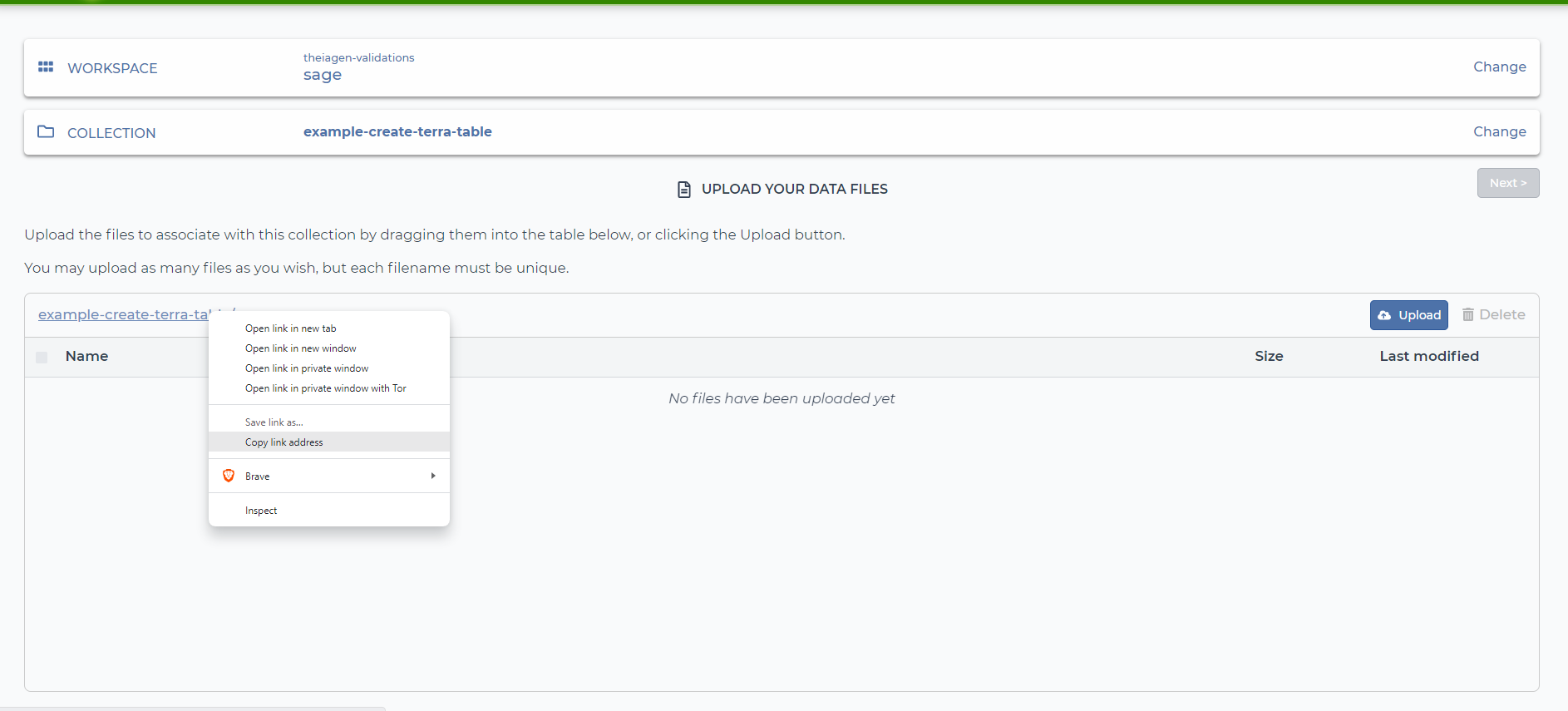
Task: Select Open link in new tab
Action: click(291, 328)
